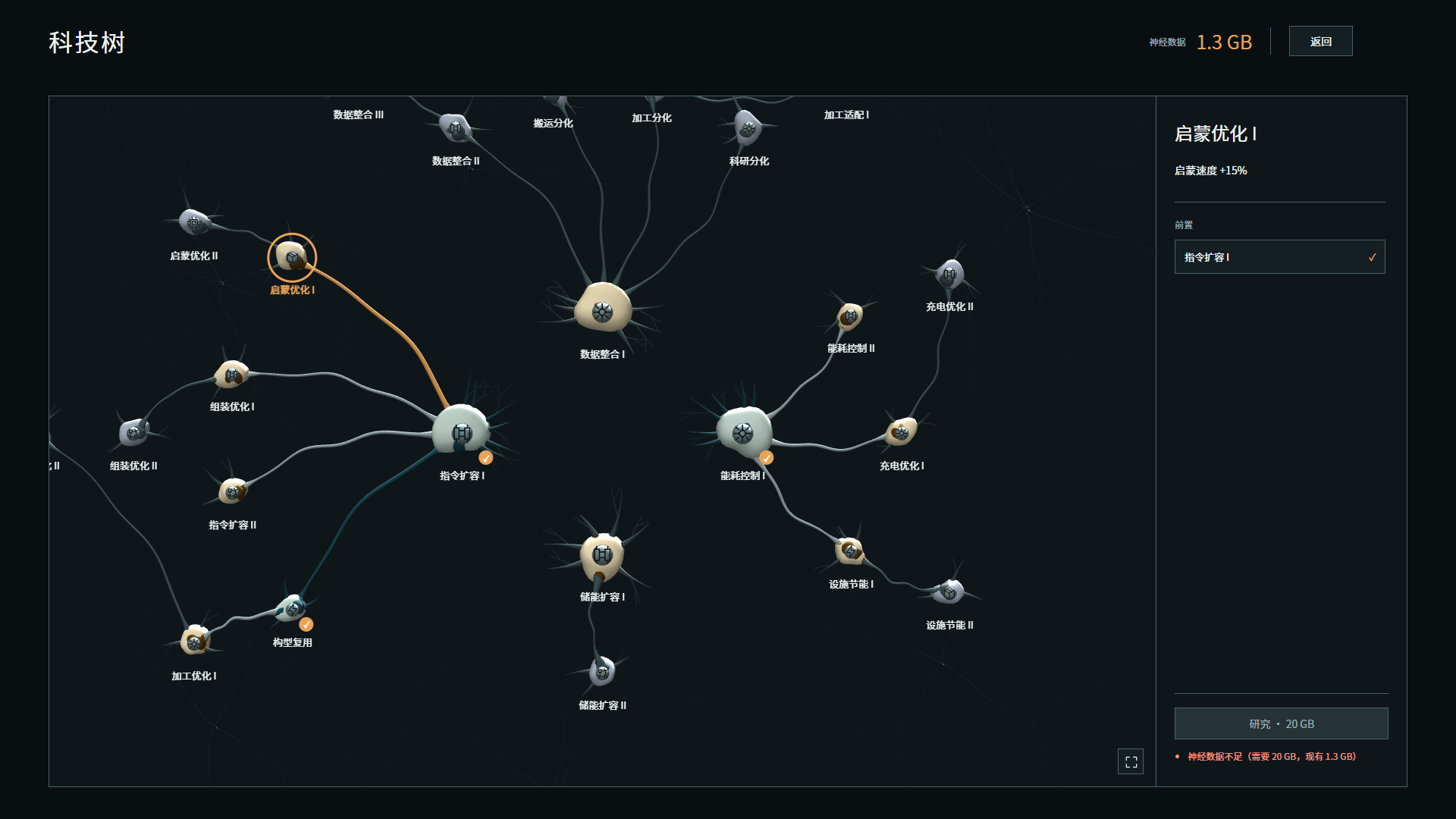Click the 加工分化 label

pyautogui.click(x=651, y=118)
